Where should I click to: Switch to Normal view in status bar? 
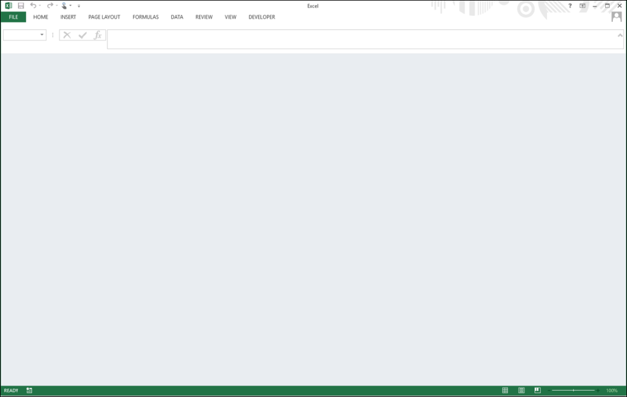point(505,390)
